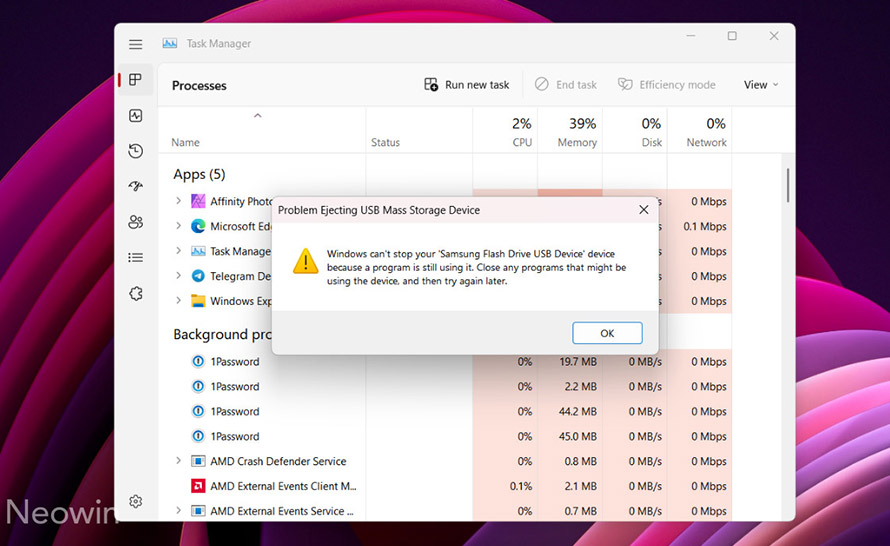Screen dimensions: 890x546
Task: Open the View dropdown menu
Action: click(x=761, y=85)
